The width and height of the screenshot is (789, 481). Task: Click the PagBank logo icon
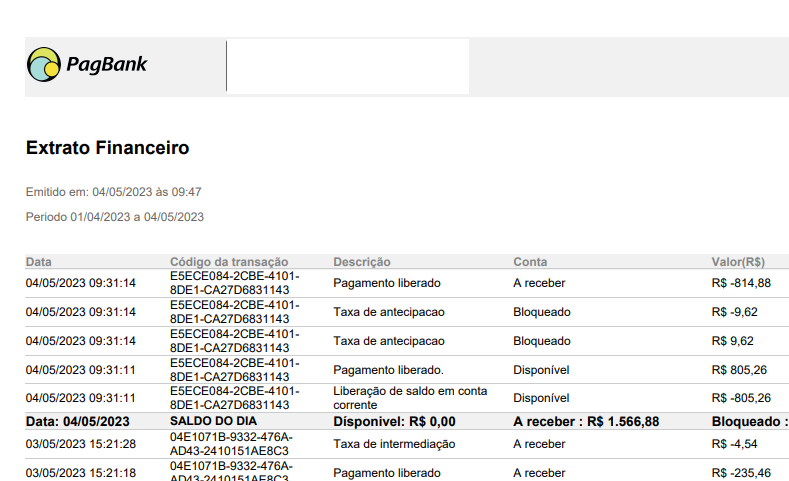[x=43, y=65]
